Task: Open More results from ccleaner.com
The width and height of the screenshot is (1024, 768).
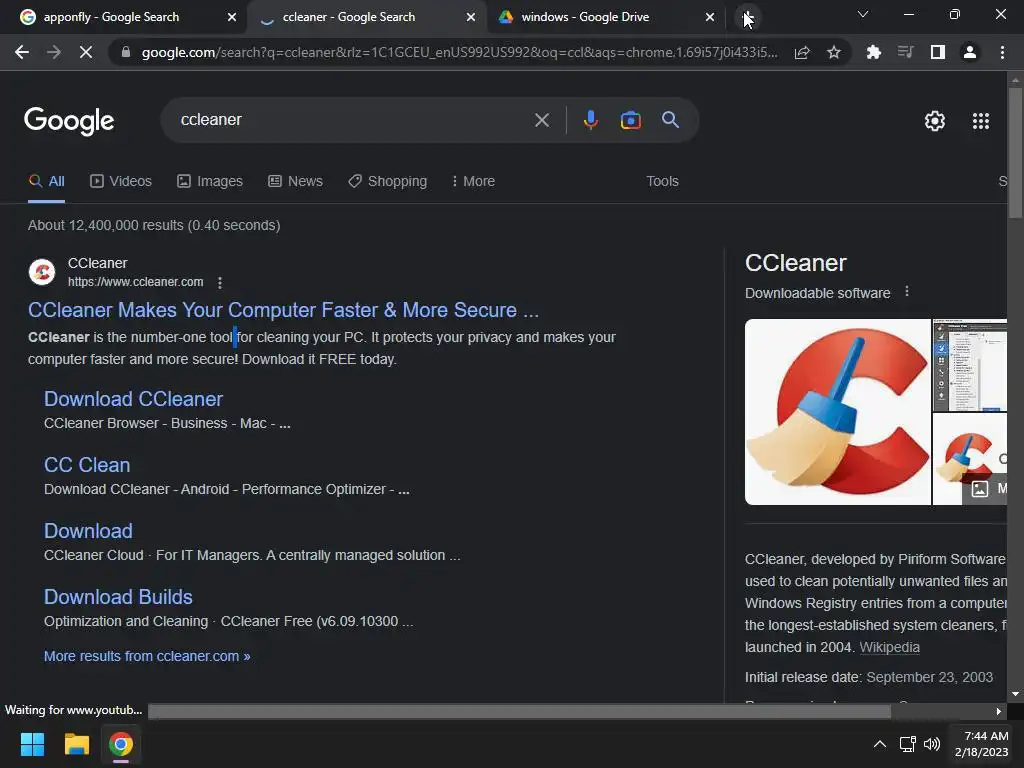Action: [147, 656]
